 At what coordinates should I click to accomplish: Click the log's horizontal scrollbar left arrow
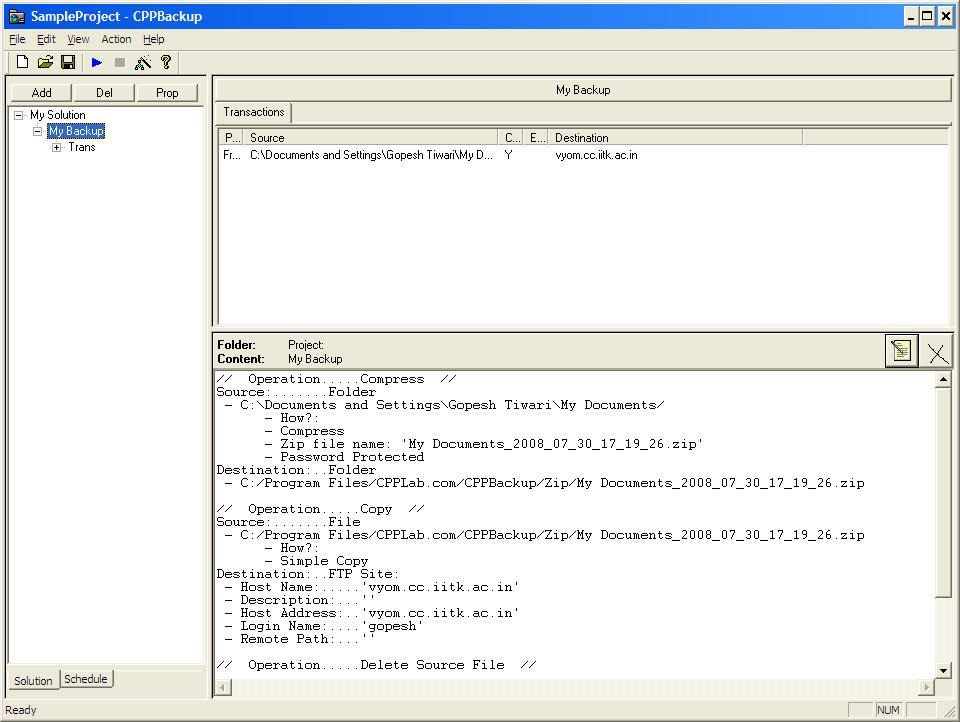tap(223, 687)
